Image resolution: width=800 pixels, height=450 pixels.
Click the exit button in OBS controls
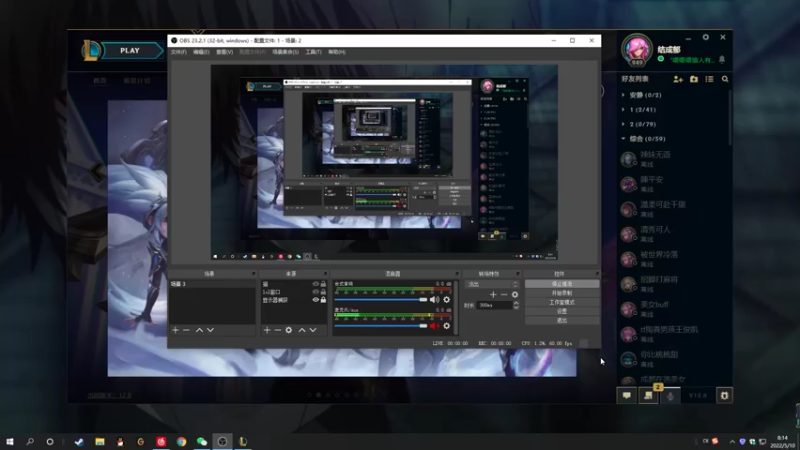point(562,320)
